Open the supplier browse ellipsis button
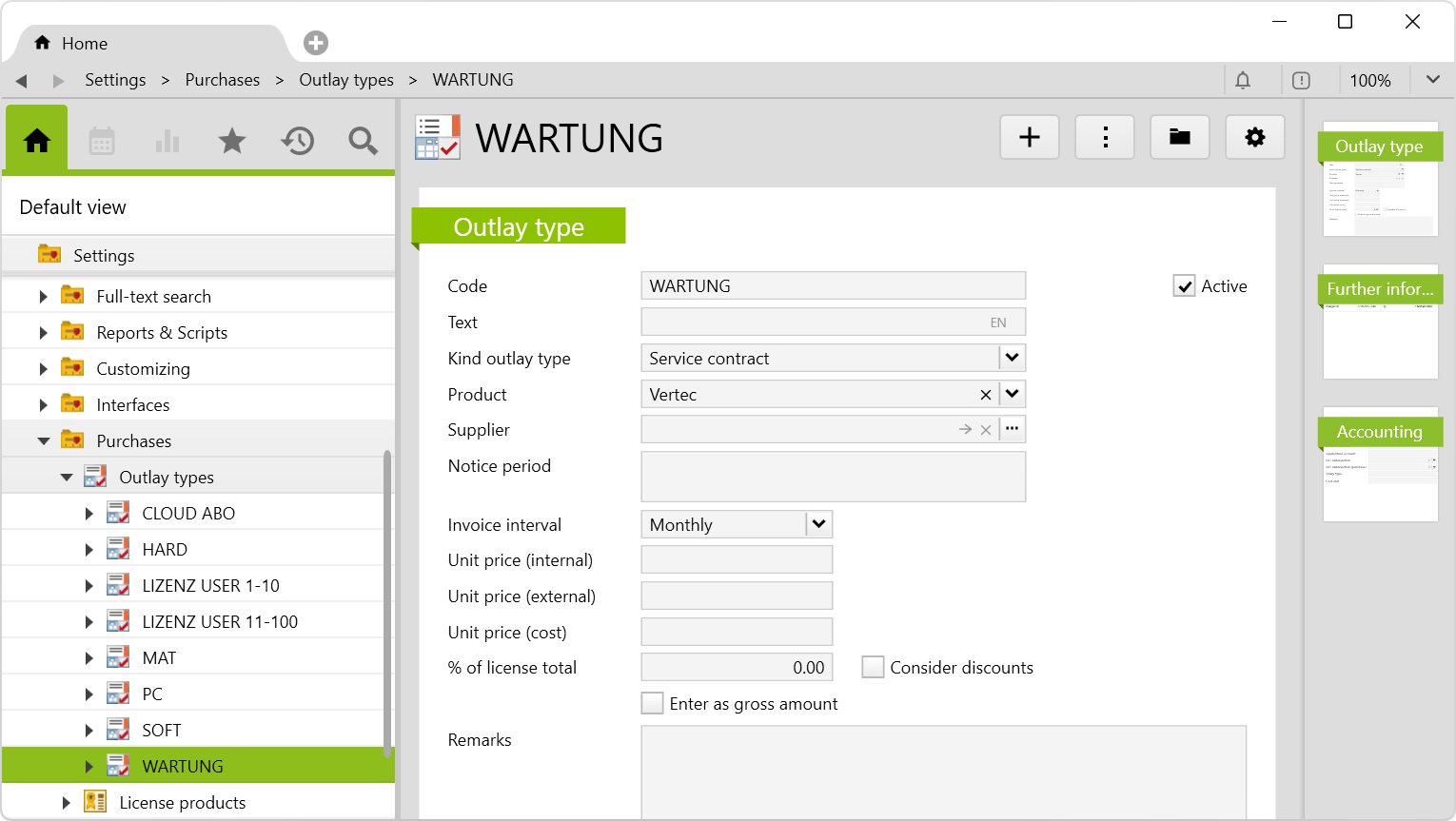Screen dimensions: 1456x821 1013,430
